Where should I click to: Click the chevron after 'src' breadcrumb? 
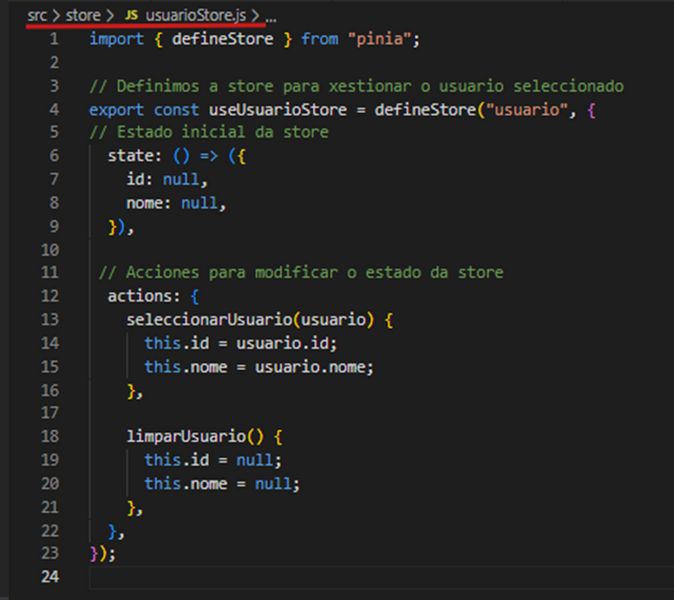56,16
